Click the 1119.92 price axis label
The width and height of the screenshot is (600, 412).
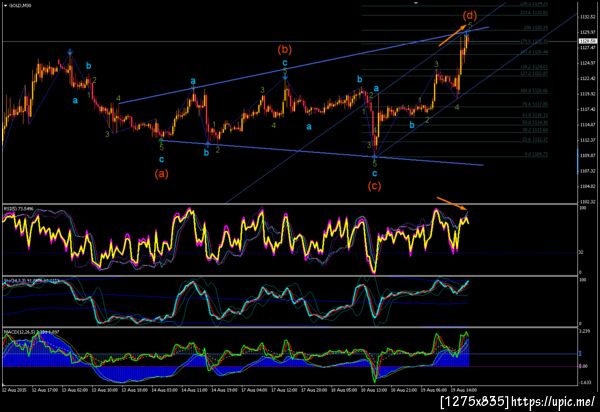[588, 94]
